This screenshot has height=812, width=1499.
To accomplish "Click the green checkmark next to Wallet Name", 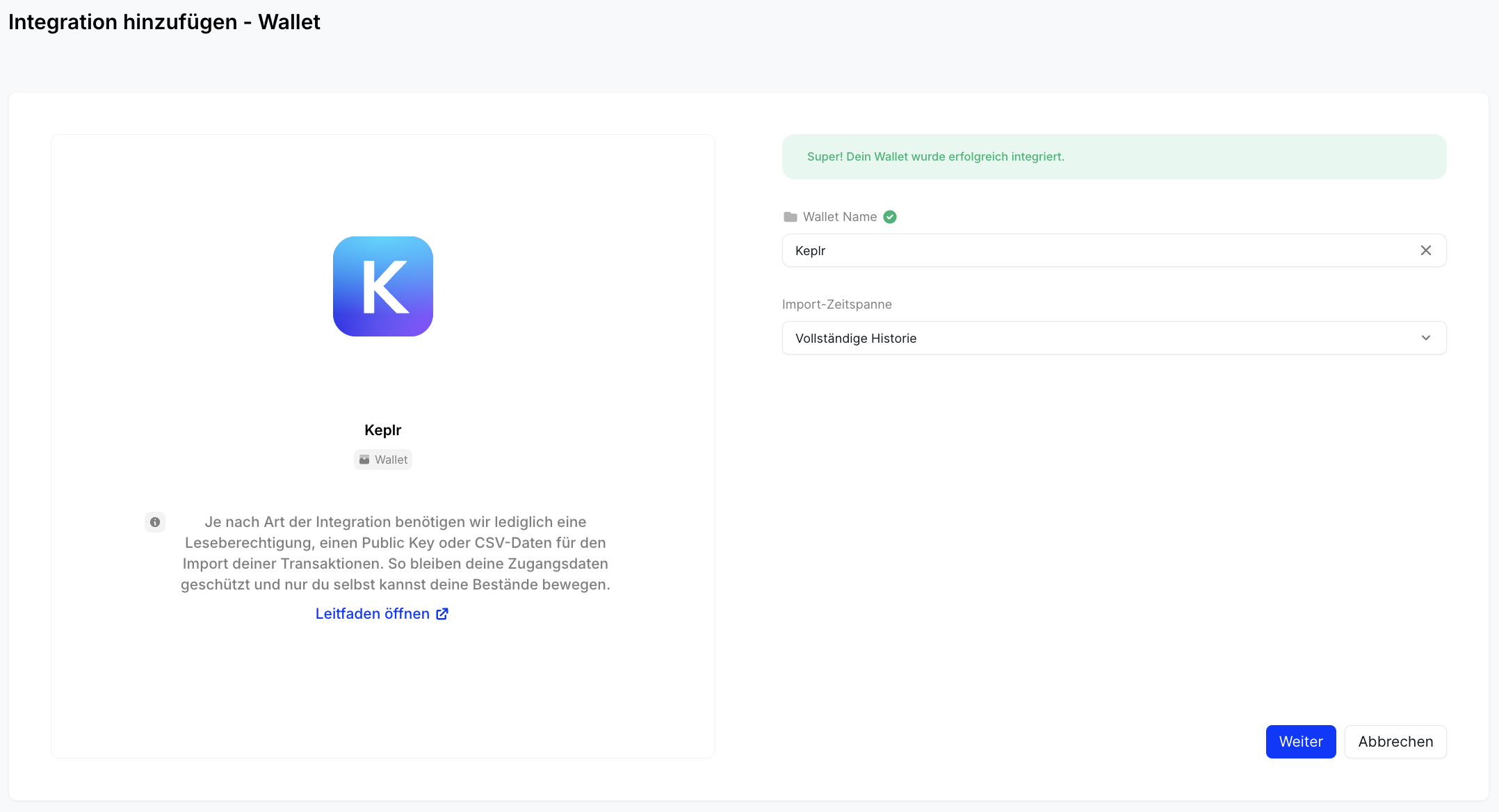I will [890, 217].
